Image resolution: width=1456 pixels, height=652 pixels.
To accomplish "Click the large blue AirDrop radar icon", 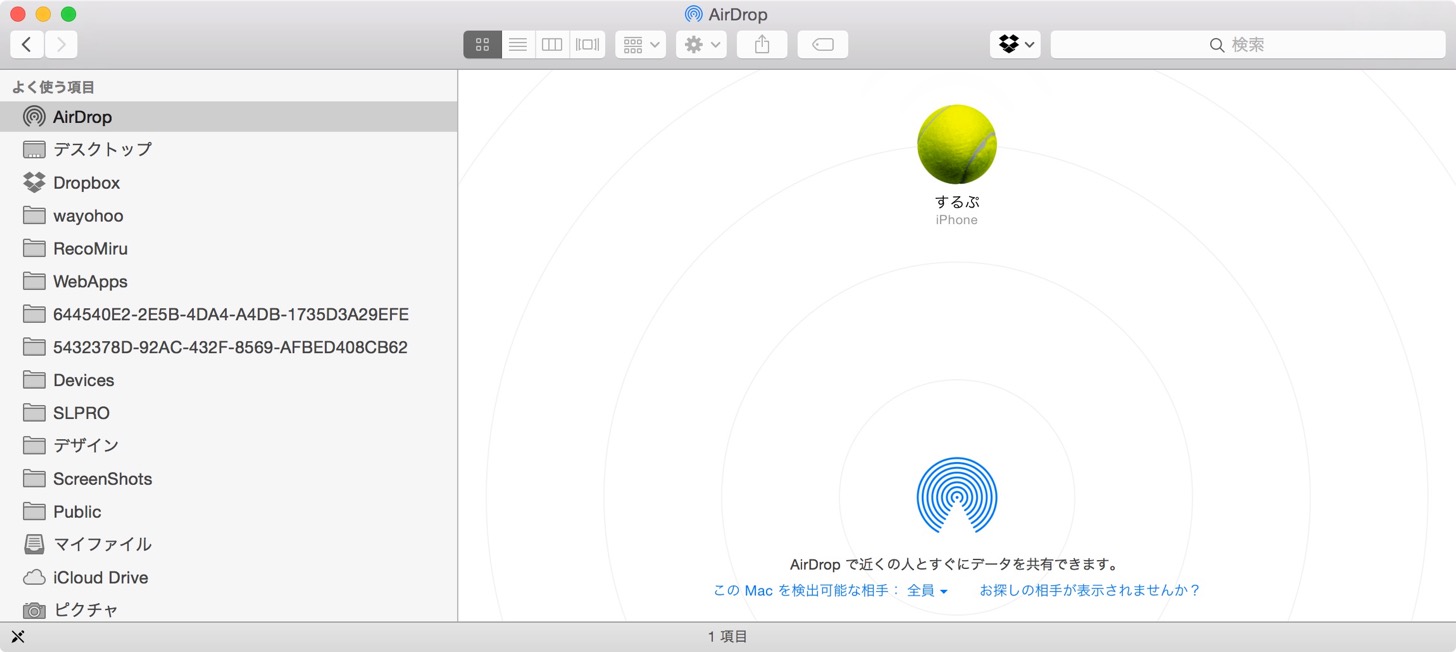I will pos(957,496).
